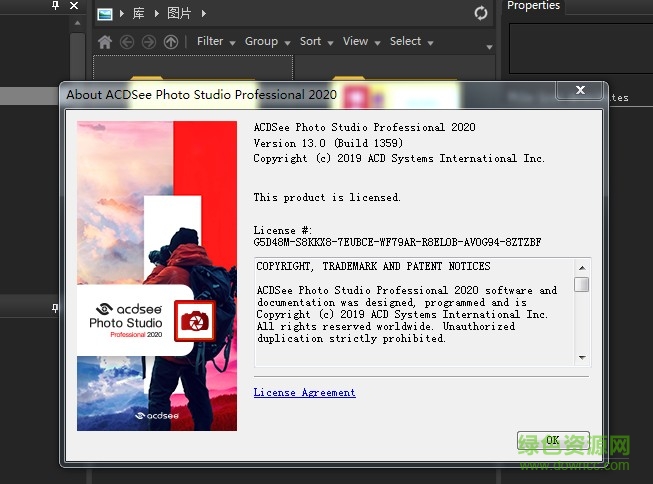Expand the toolbar overflow arrow
653x484 pixels.
(x=489, y=47)
